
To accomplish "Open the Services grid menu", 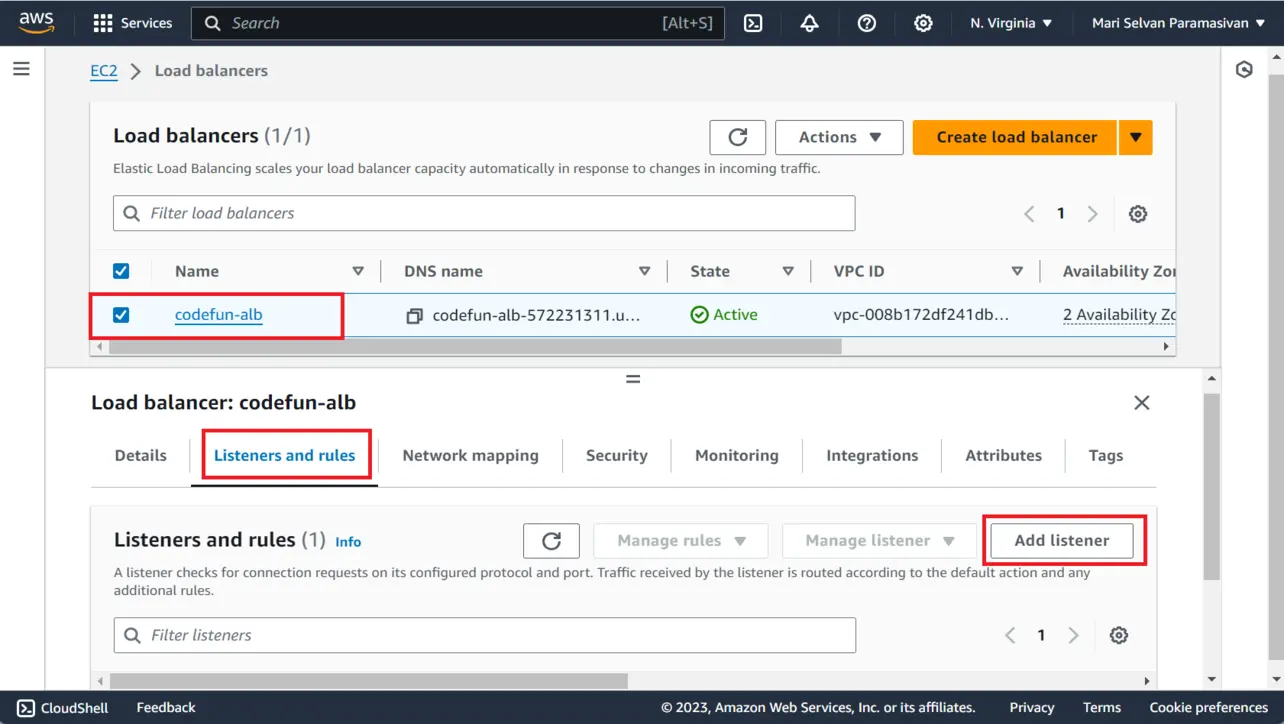I will point(132,23).
